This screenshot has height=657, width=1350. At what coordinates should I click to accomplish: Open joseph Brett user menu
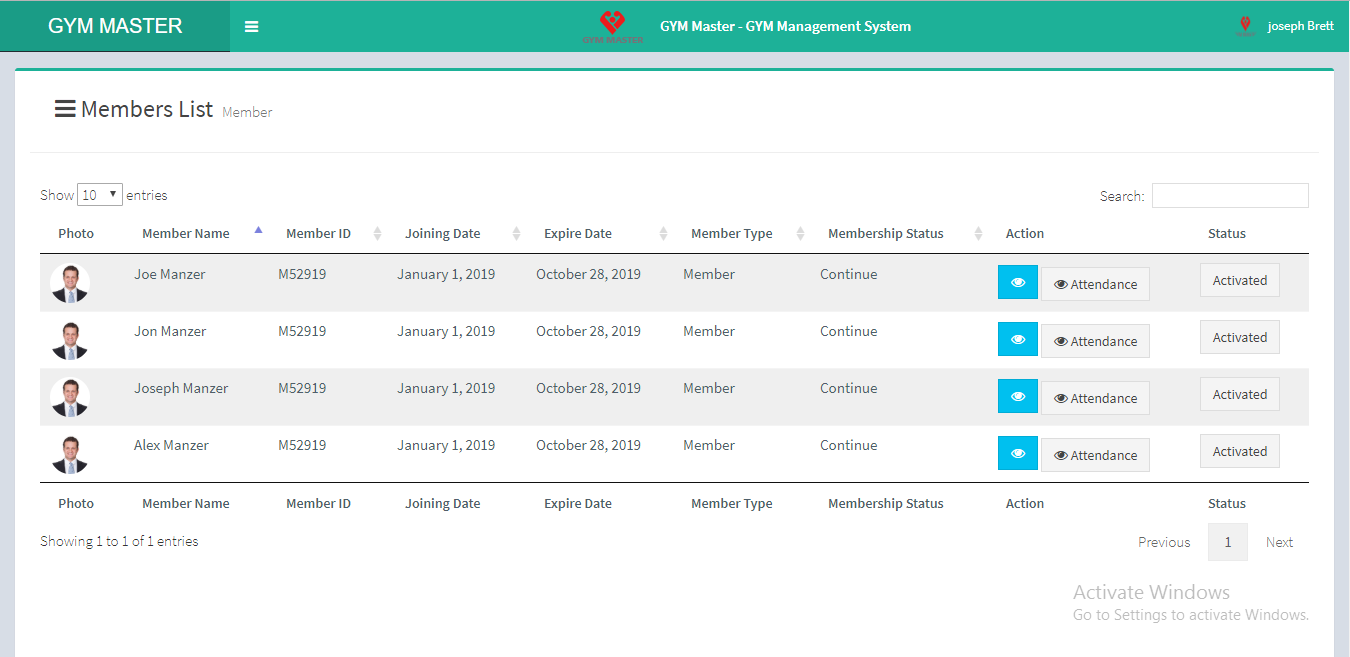(x=1300, y=26)
